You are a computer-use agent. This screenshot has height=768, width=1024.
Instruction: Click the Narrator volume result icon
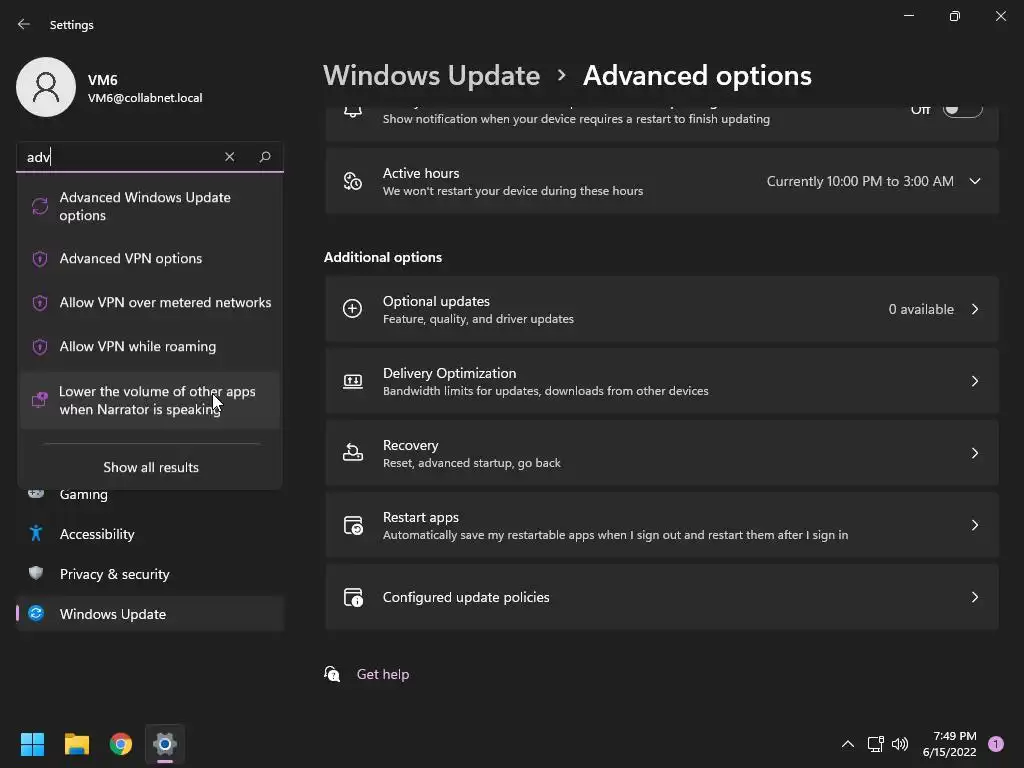pyautogui.click(x=40, y=400)
